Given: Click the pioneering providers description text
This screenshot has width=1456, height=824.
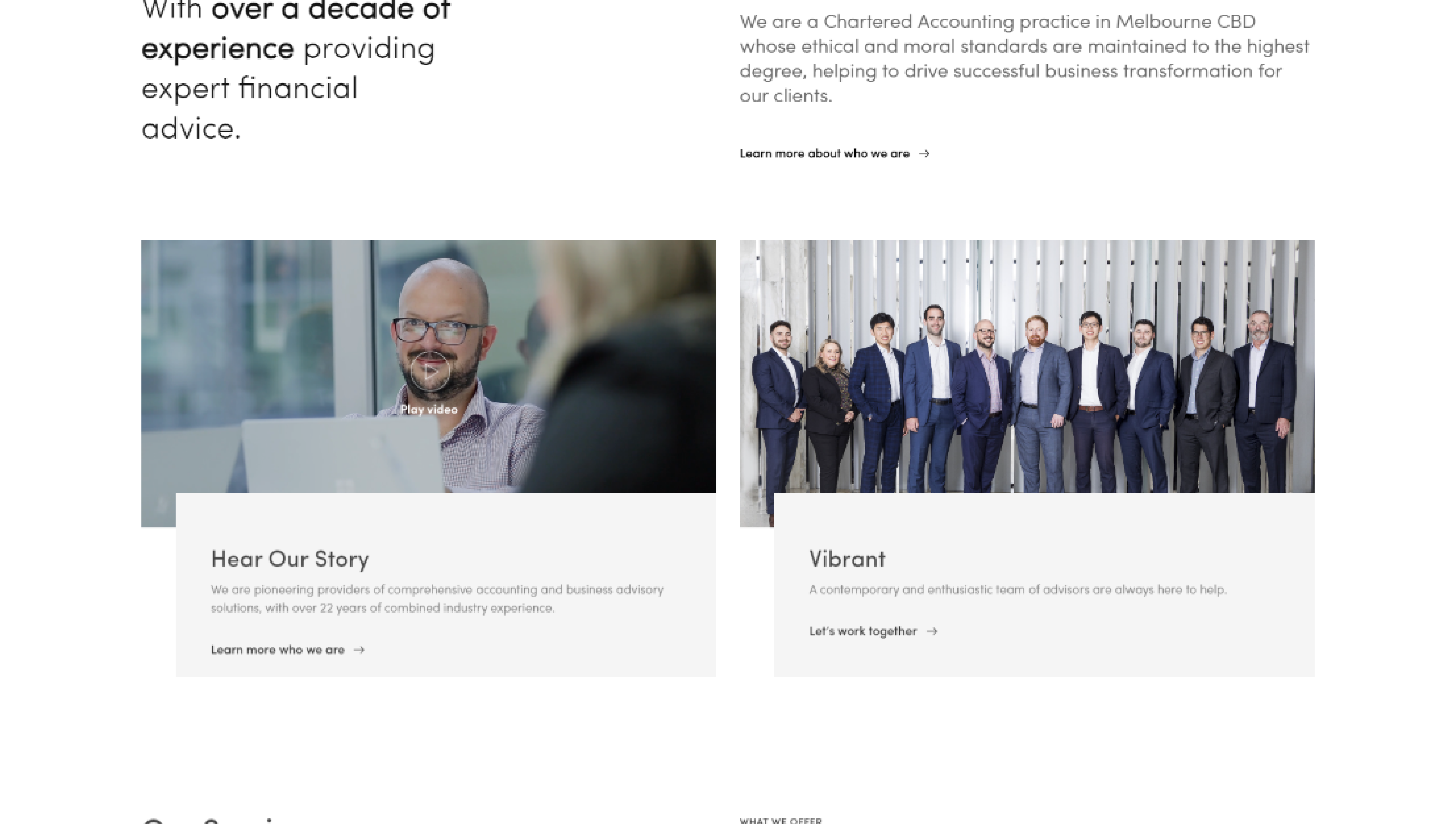Looking at the screenshot, I should tap(437, 599).
